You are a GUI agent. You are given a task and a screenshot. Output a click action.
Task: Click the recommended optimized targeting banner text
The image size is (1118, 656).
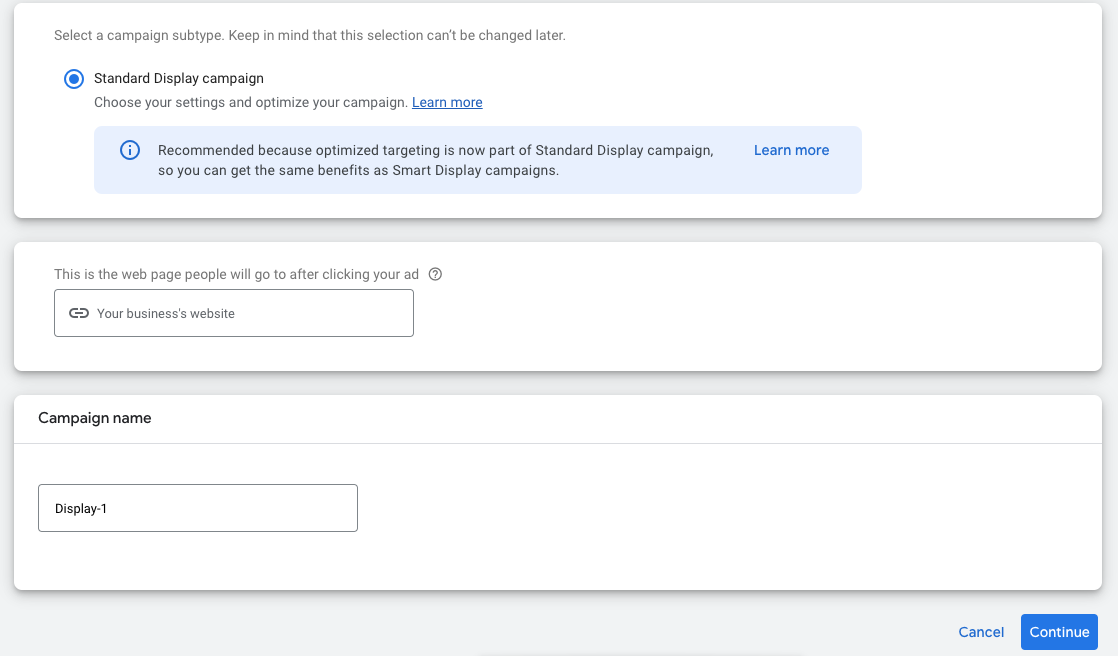[435, 160]
